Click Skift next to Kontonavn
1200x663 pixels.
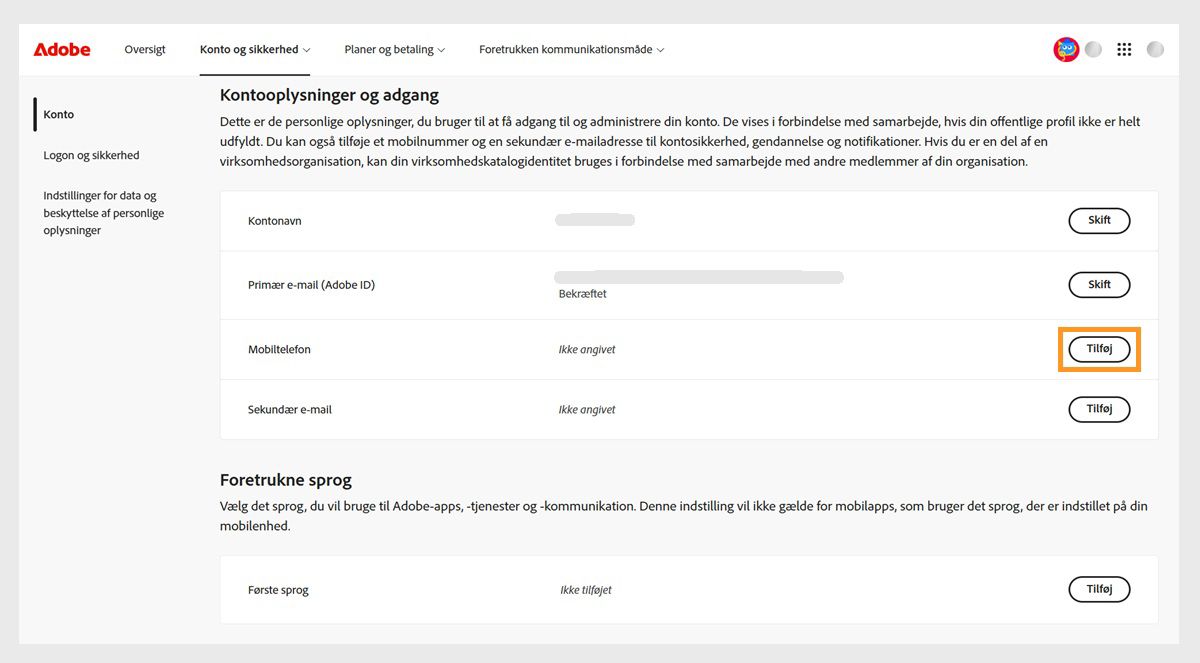tap(1099, 220)
